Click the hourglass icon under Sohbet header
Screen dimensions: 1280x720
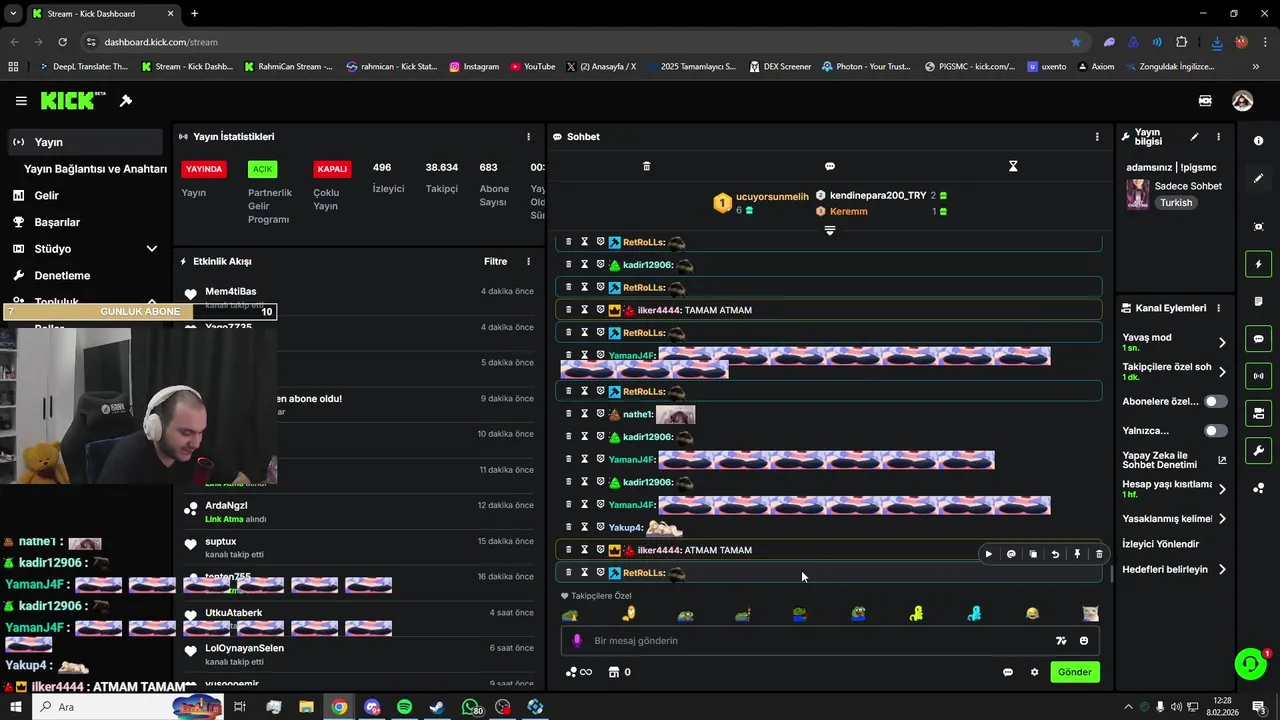pos(1013,166)
